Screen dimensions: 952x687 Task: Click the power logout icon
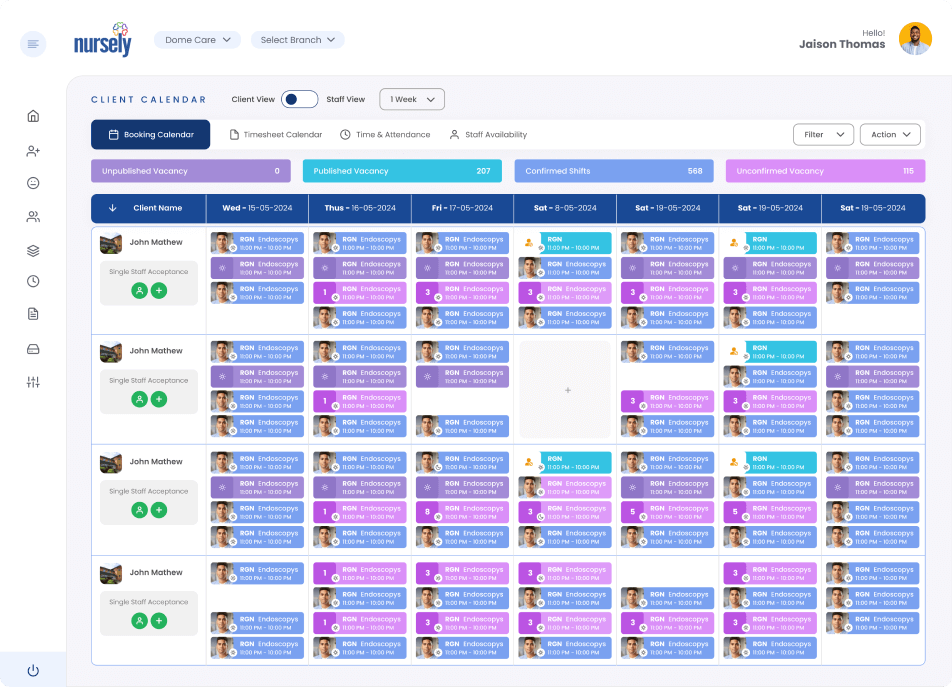point(33,670)
